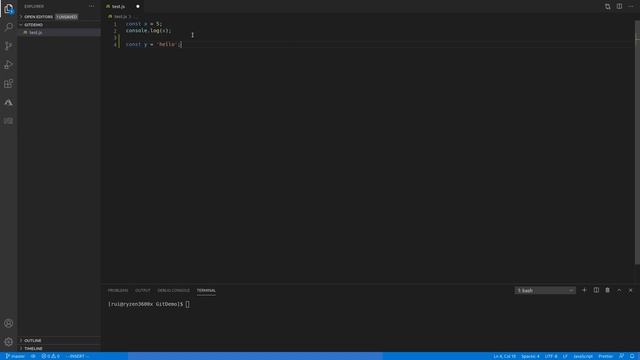
Task: Click the synchronize changes status icon
Action: tap(33, 356)
